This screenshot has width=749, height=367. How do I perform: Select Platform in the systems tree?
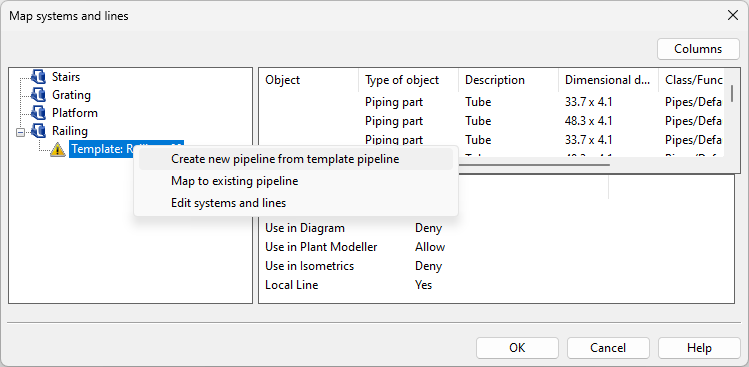(75, 113)
